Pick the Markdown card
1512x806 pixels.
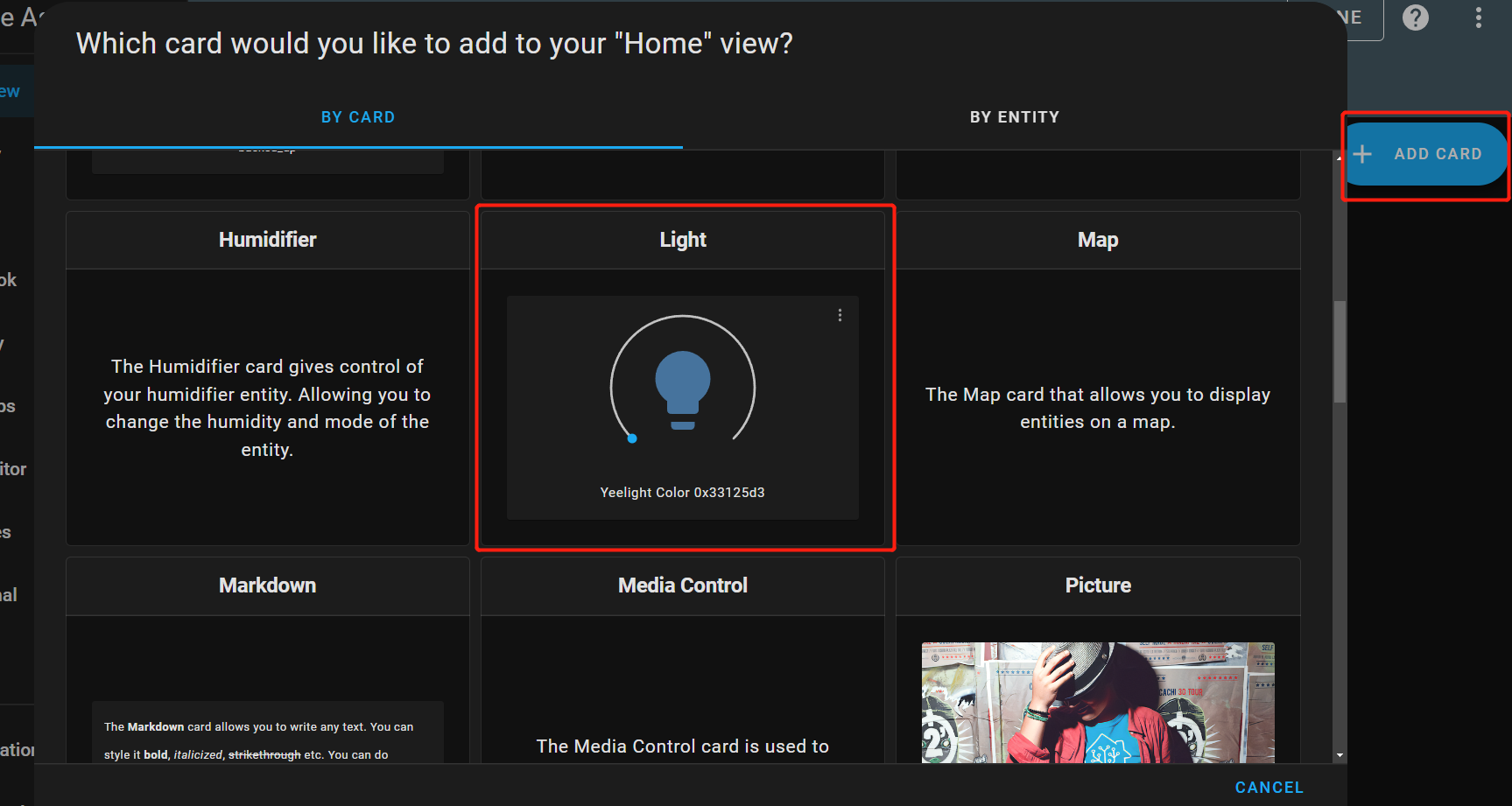click(x=268, y=660)
